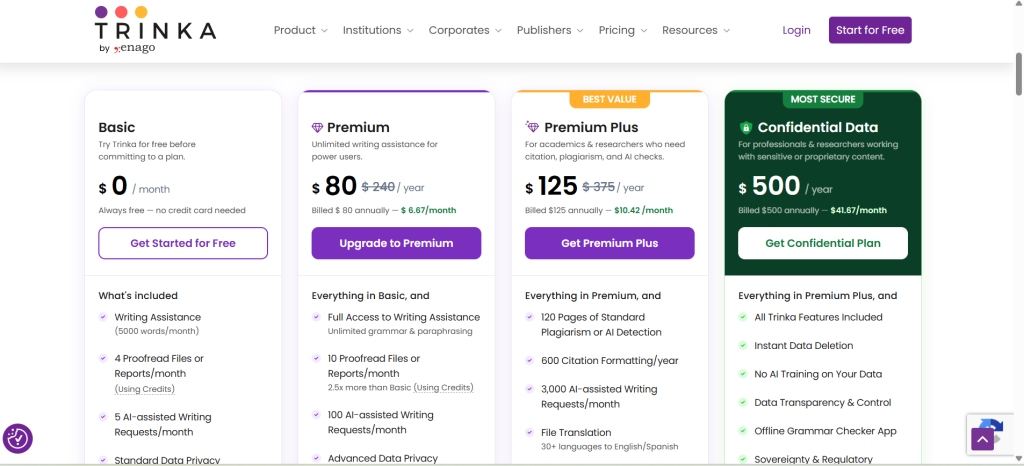Click the MOST SECURE badge
Screen dimensions: 1024x466
click(823, 99)
